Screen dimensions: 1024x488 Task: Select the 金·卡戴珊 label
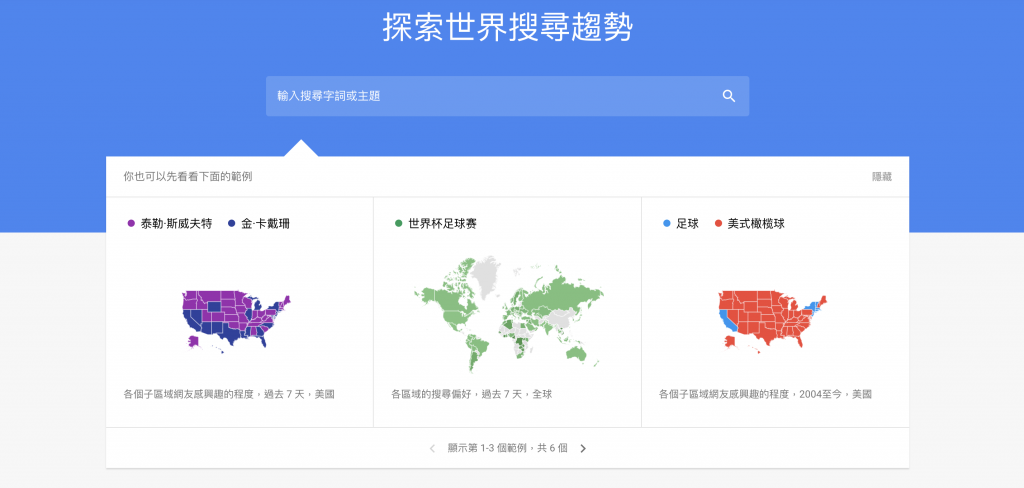click(x=265, y=224)
